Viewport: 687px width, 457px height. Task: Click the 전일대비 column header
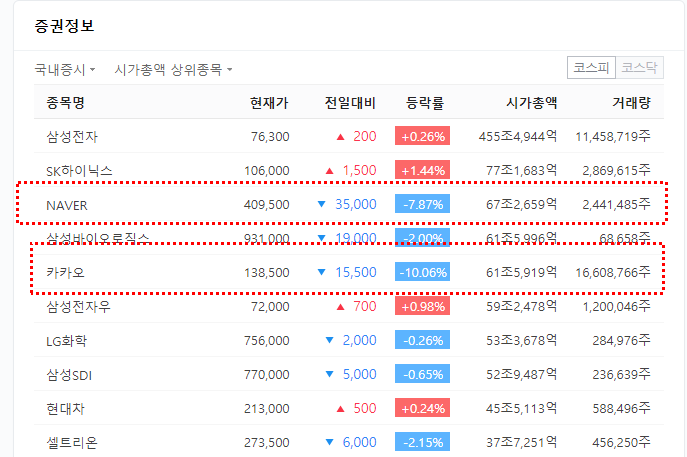pos(350,103)
